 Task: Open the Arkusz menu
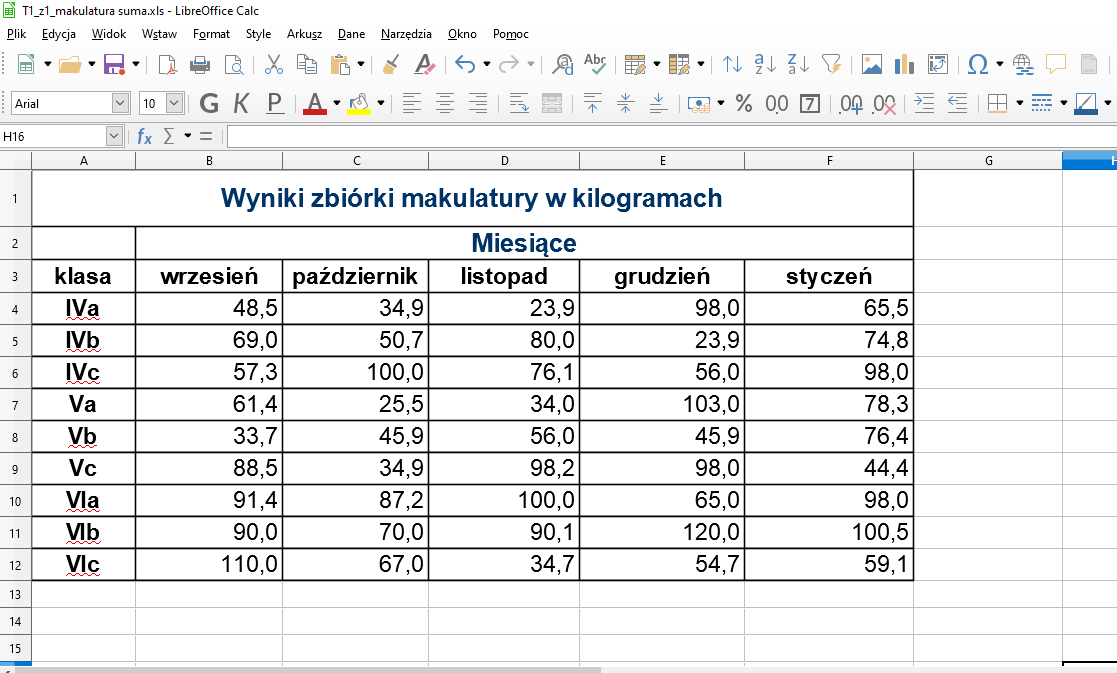tap(304, 33)
